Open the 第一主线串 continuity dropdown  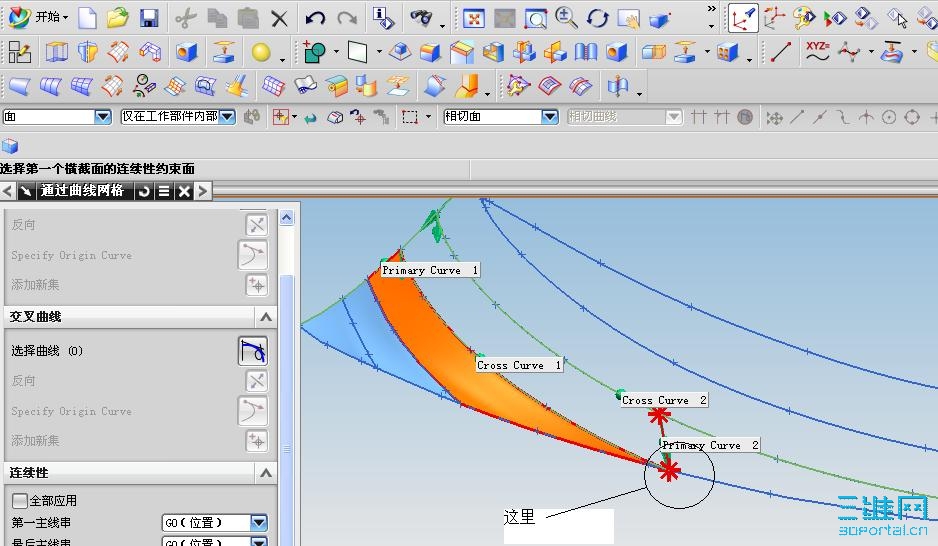(x=258, y=523)
